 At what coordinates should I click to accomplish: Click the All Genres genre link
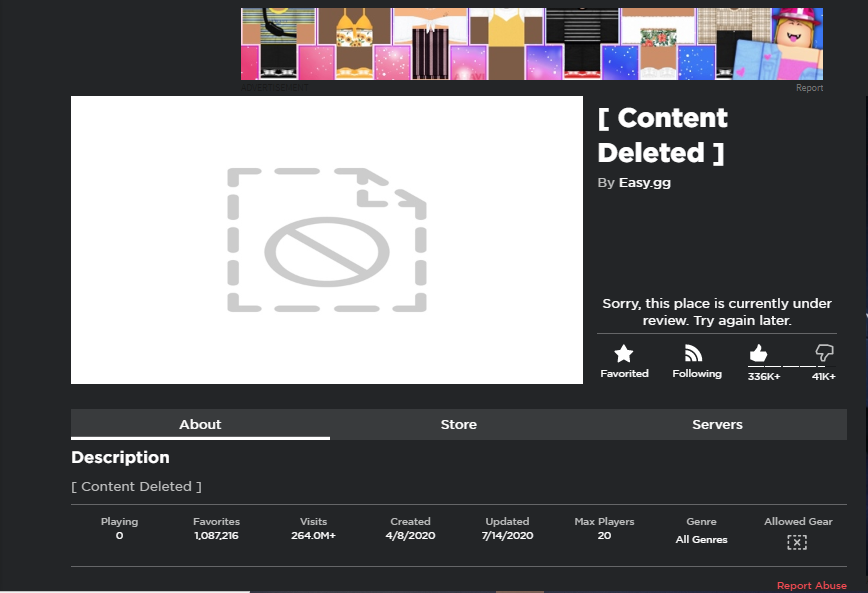click(x=701, y=539)
